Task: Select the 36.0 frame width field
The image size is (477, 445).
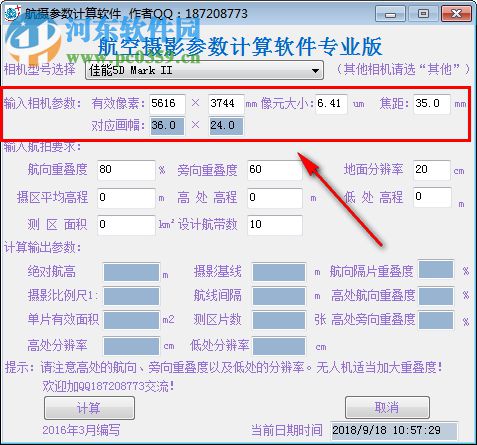Action: coord(167,126)
